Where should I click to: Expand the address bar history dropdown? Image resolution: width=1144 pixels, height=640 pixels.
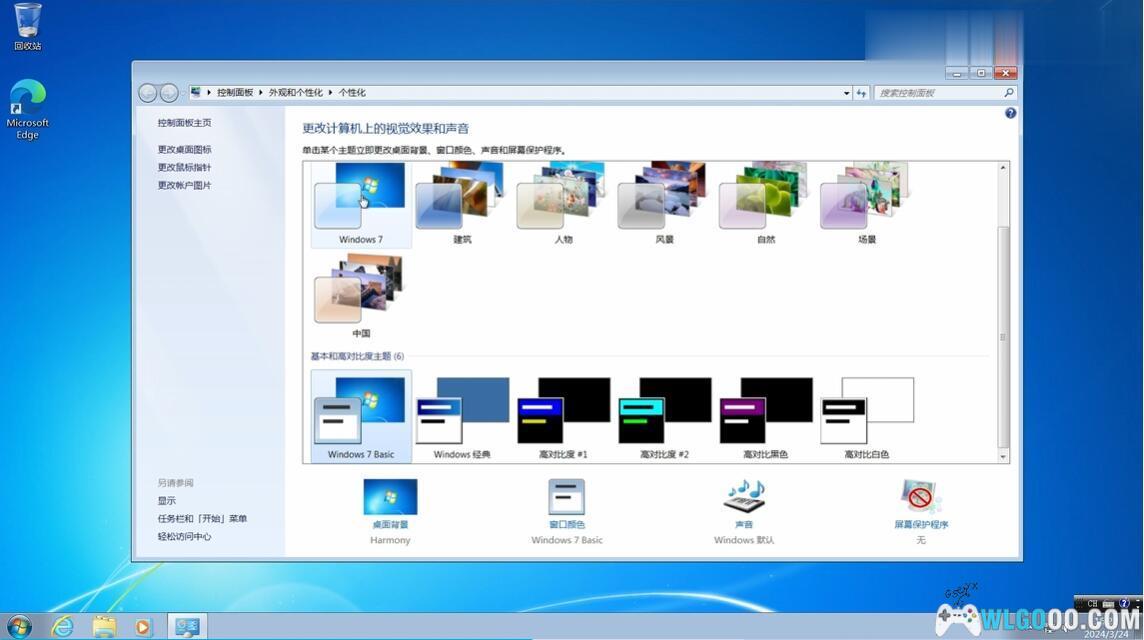tap(846, 93)
